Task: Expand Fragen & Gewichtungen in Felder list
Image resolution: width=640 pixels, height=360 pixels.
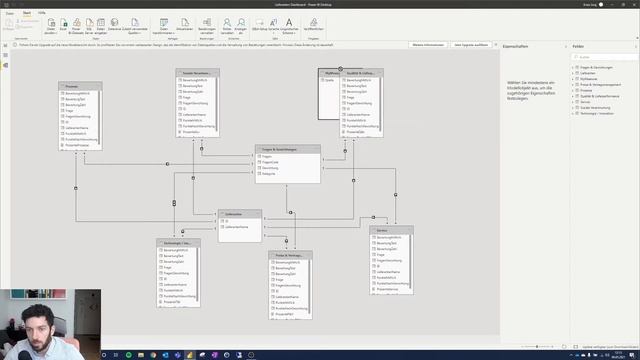Action: pos(573,67)
